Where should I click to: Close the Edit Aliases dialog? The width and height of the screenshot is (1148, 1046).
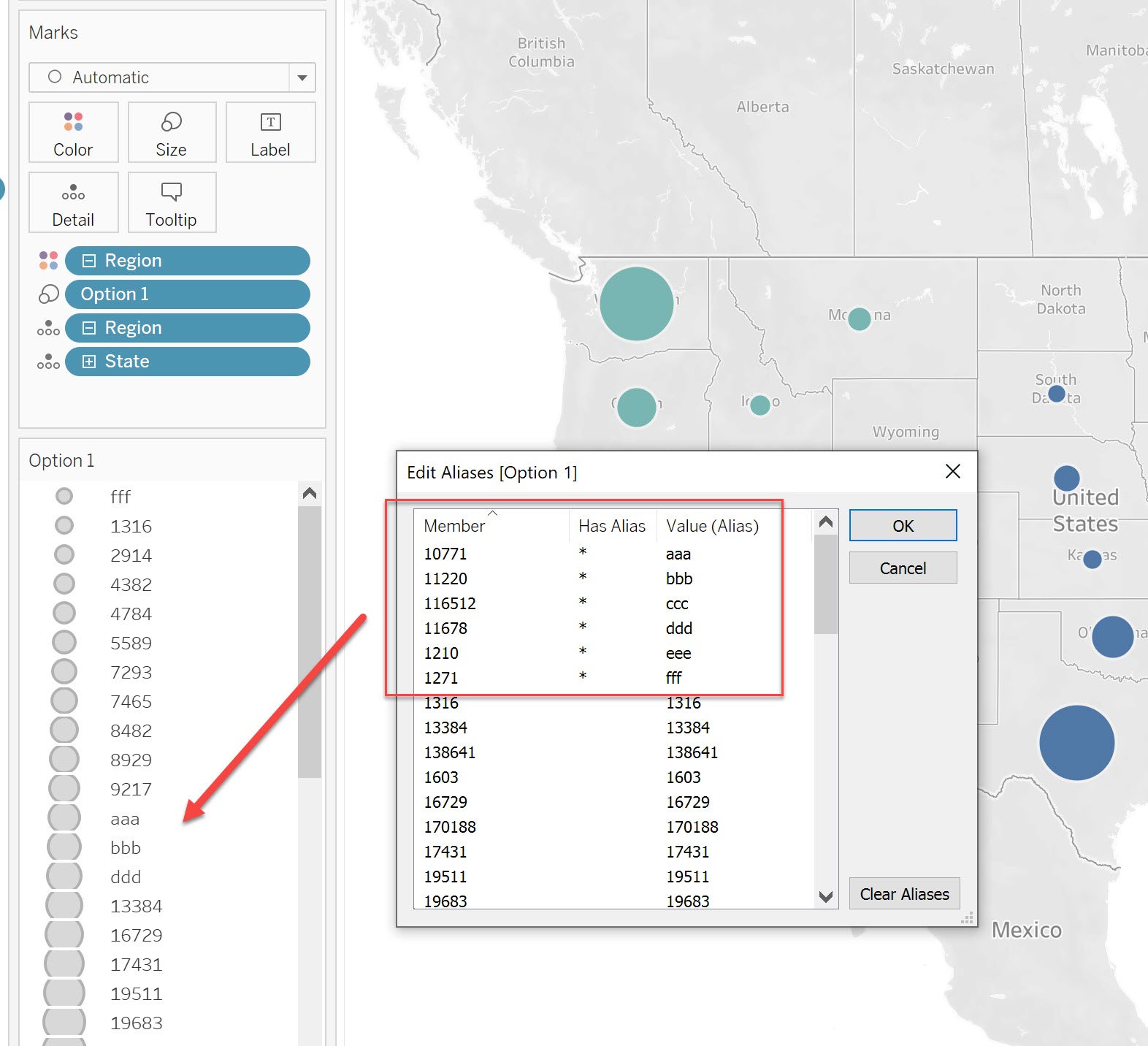953,472
